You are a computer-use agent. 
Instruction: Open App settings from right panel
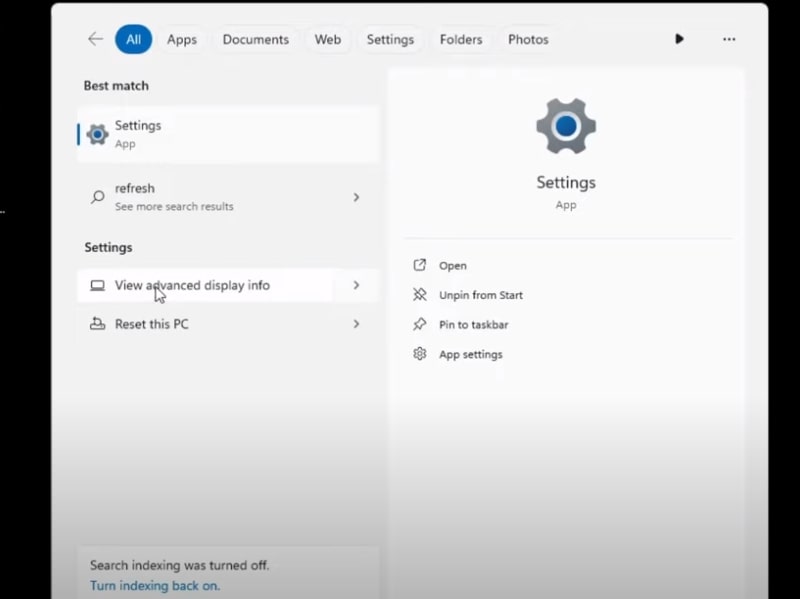(470, 354)
